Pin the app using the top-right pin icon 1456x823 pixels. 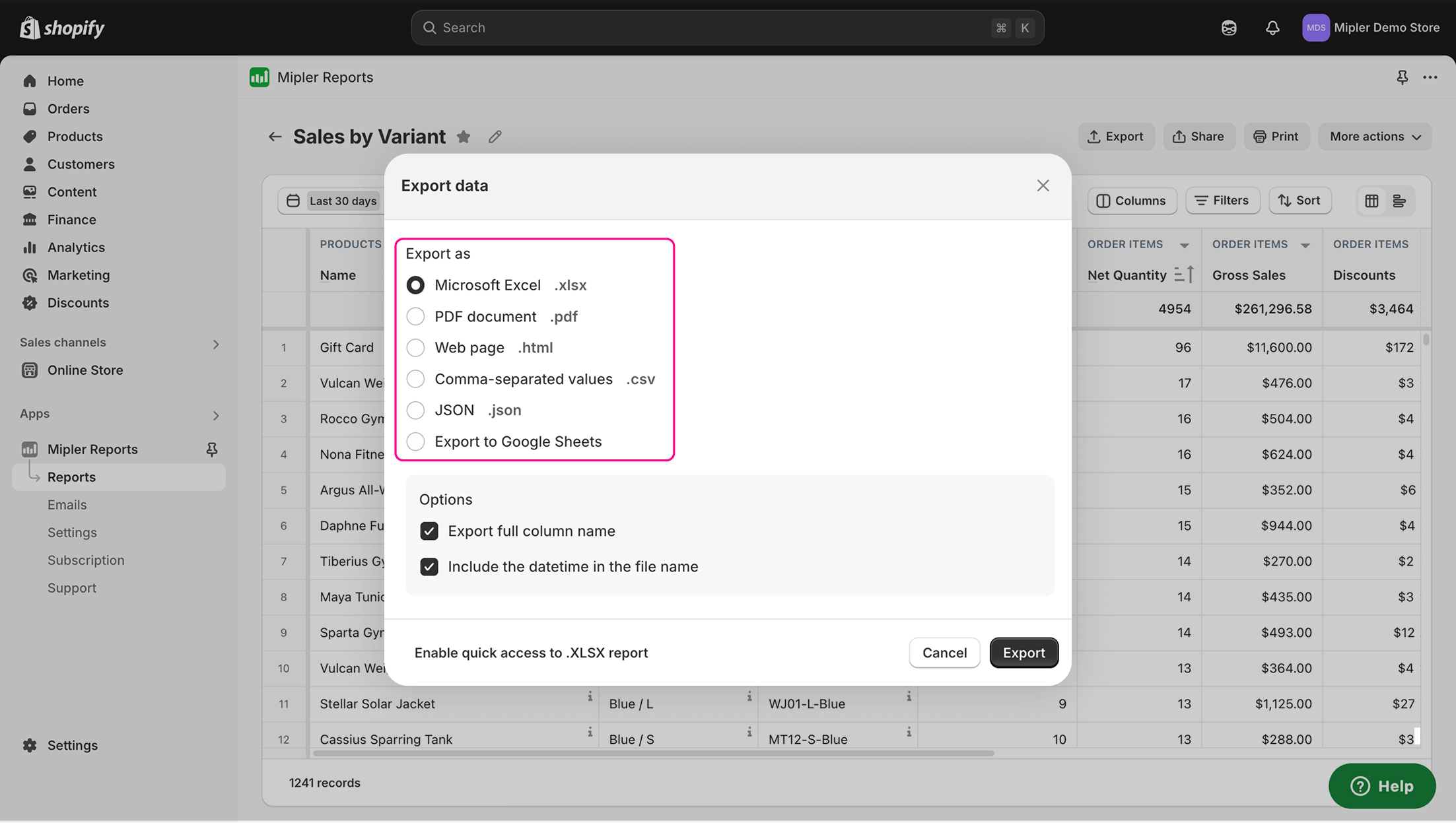coord(1402,77)
